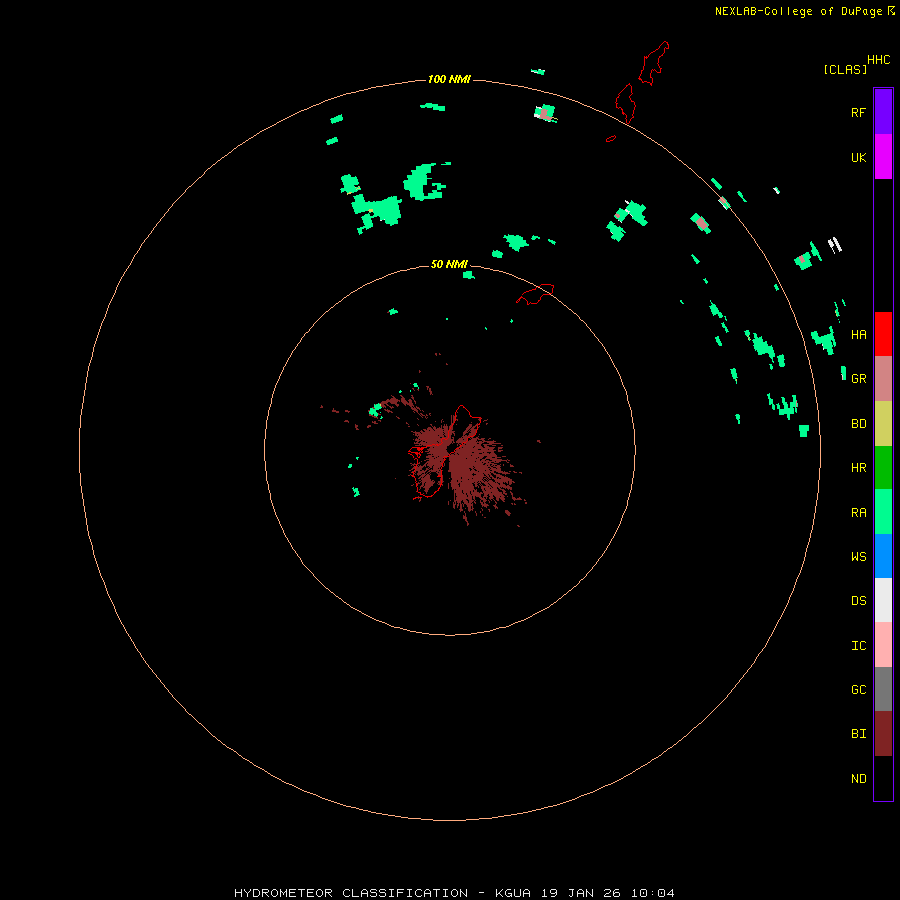The image size is (900, 900).
Task: Select the WS blue legend swatch
Action: pos(883,556)
